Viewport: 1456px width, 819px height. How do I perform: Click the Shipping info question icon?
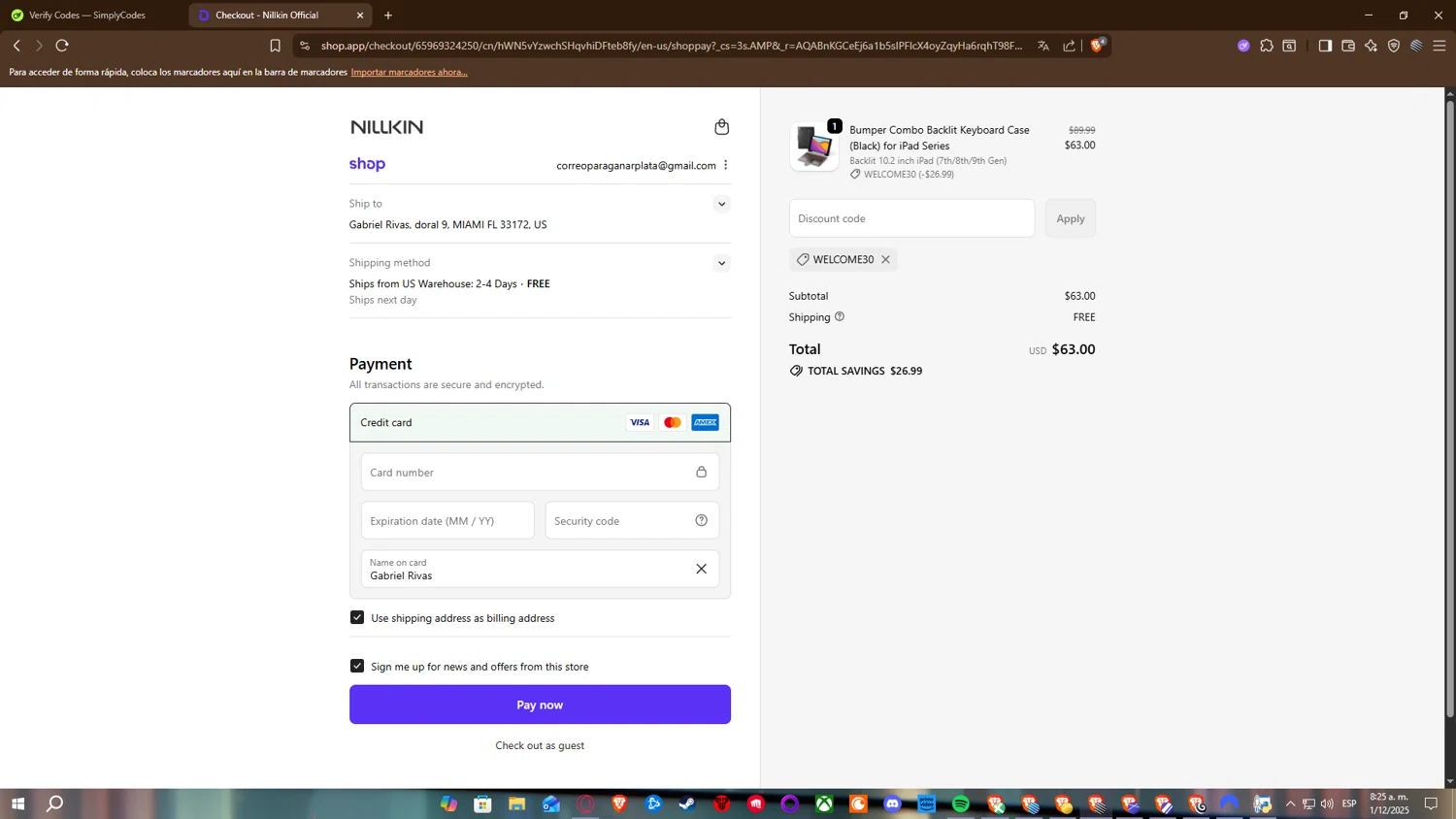click(x=840, y=316)
